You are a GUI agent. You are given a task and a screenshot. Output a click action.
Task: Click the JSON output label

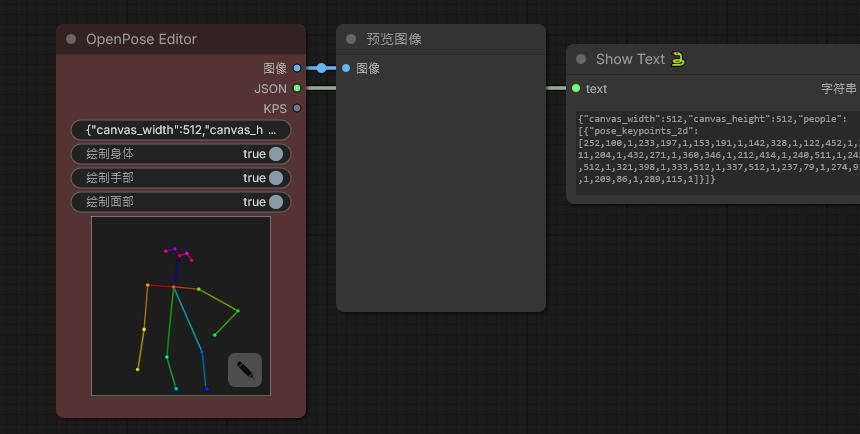pos(270,88)
